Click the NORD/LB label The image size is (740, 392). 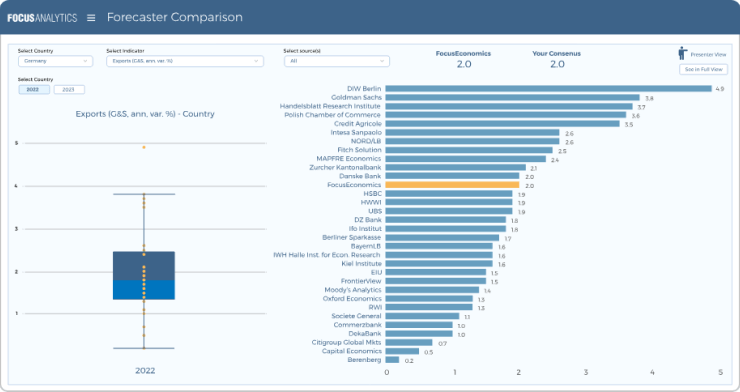pyautogui.click(x=366, y=141)
